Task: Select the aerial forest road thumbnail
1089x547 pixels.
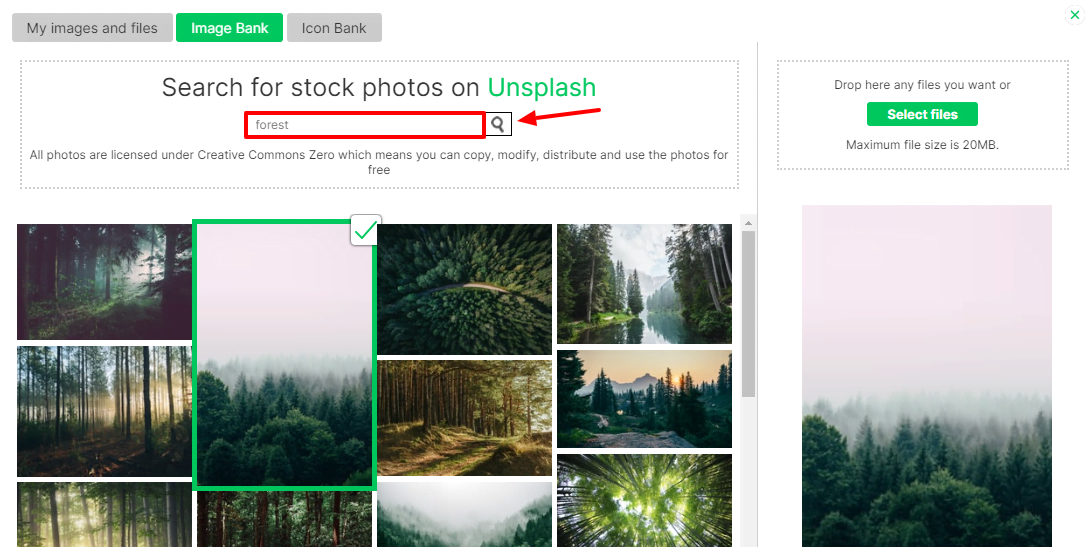Action: click(465, 289)
